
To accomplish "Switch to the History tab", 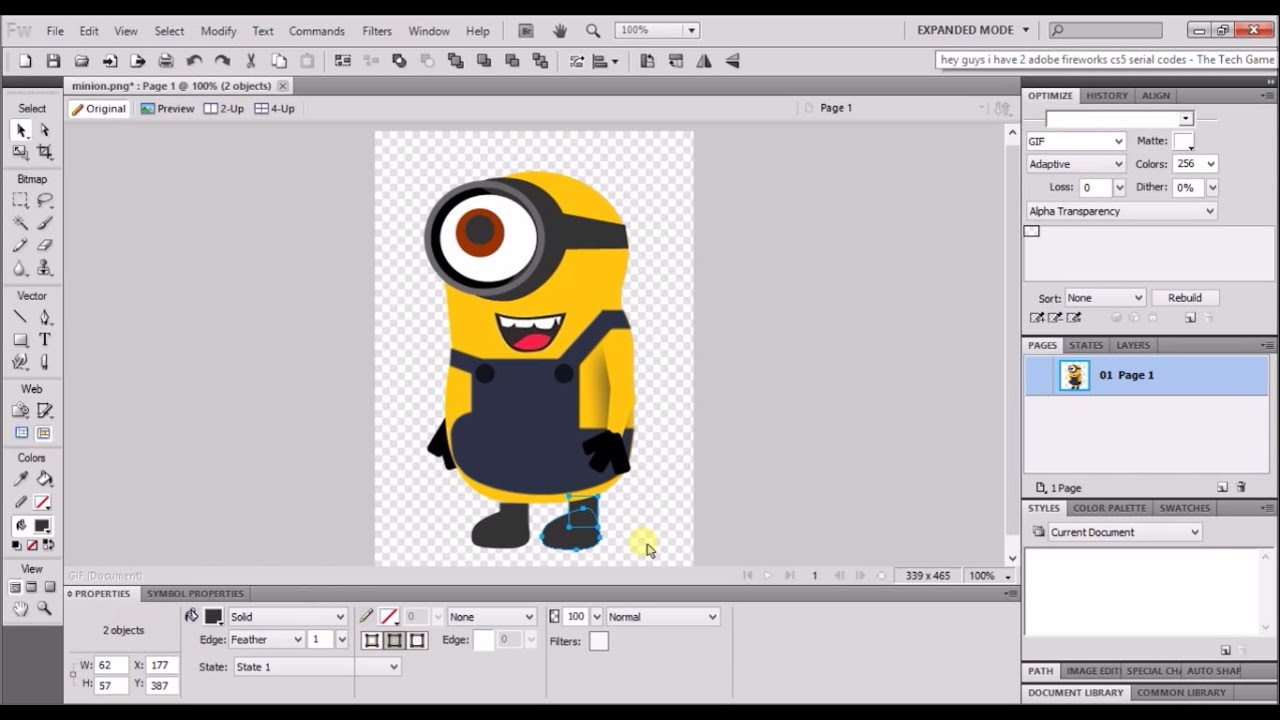I will point(1107,95).
